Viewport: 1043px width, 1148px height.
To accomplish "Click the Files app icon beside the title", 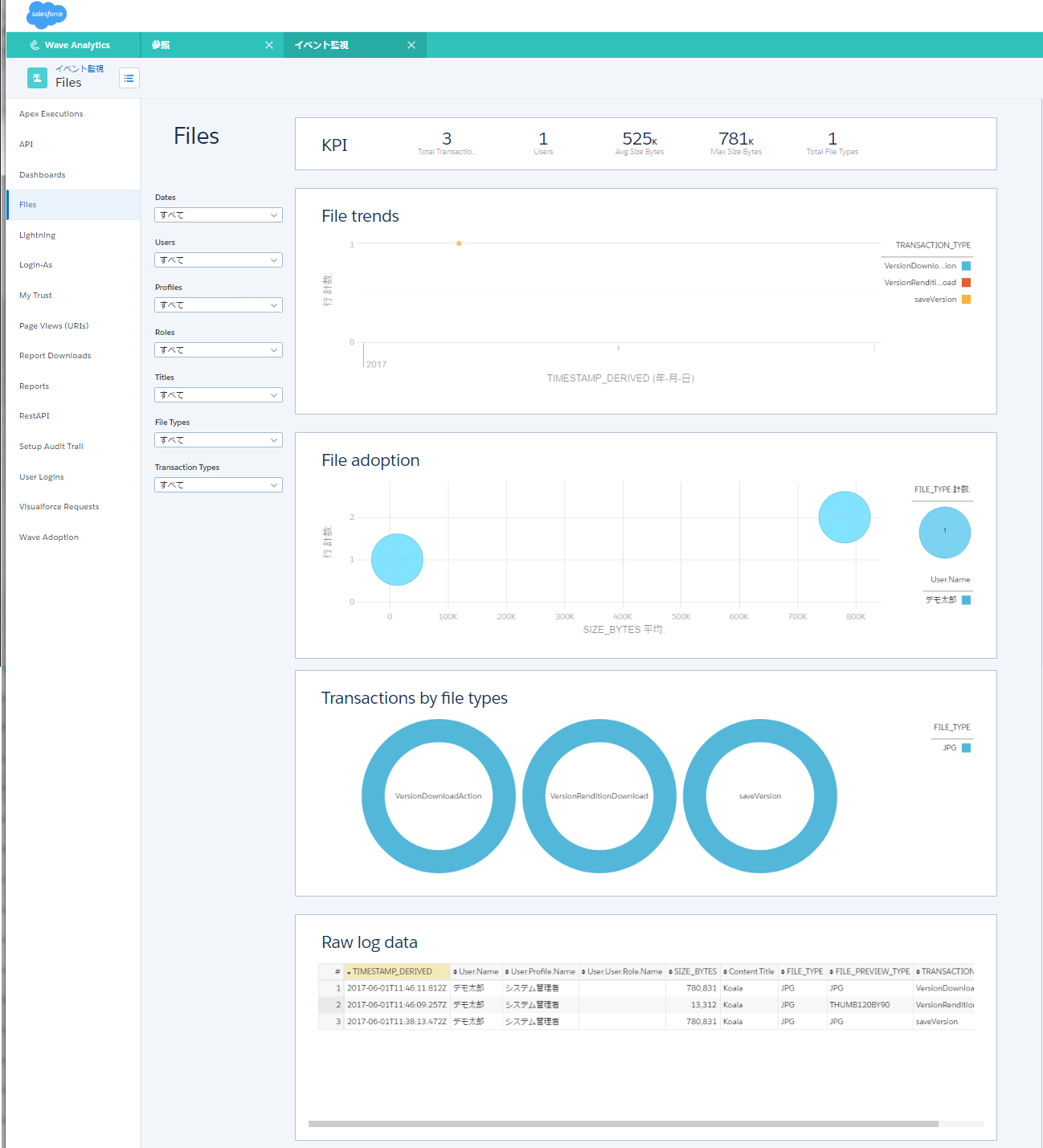I will click(37, 78).
